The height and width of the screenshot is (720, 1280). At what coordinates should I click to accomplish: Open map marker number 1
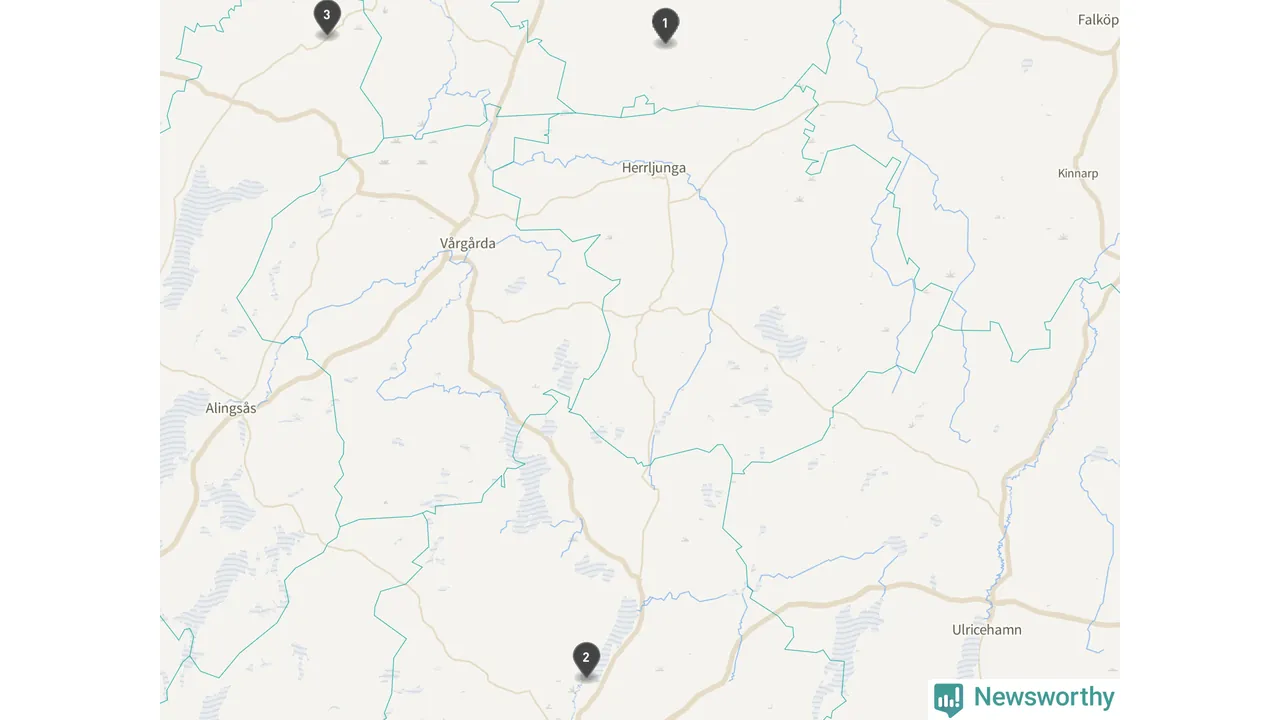[665, 26]
